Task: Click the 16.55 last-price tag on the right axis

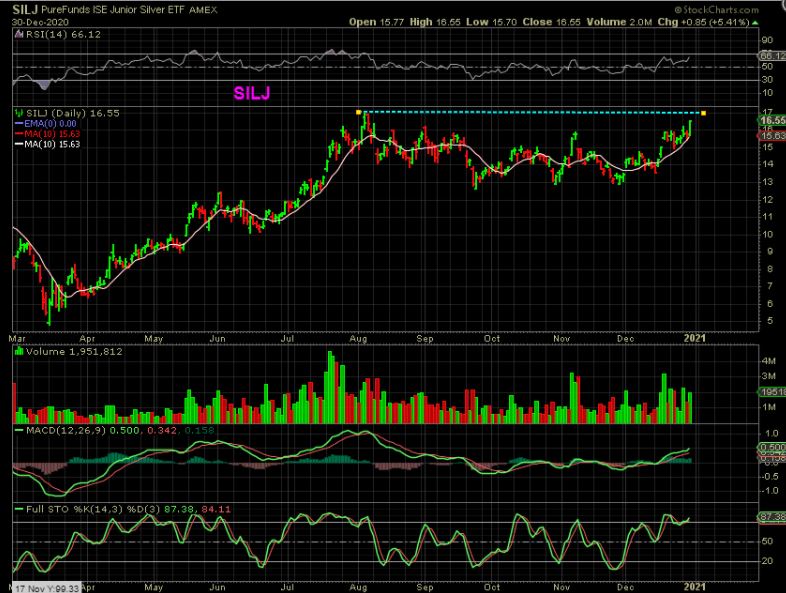Action: point(772,120)
